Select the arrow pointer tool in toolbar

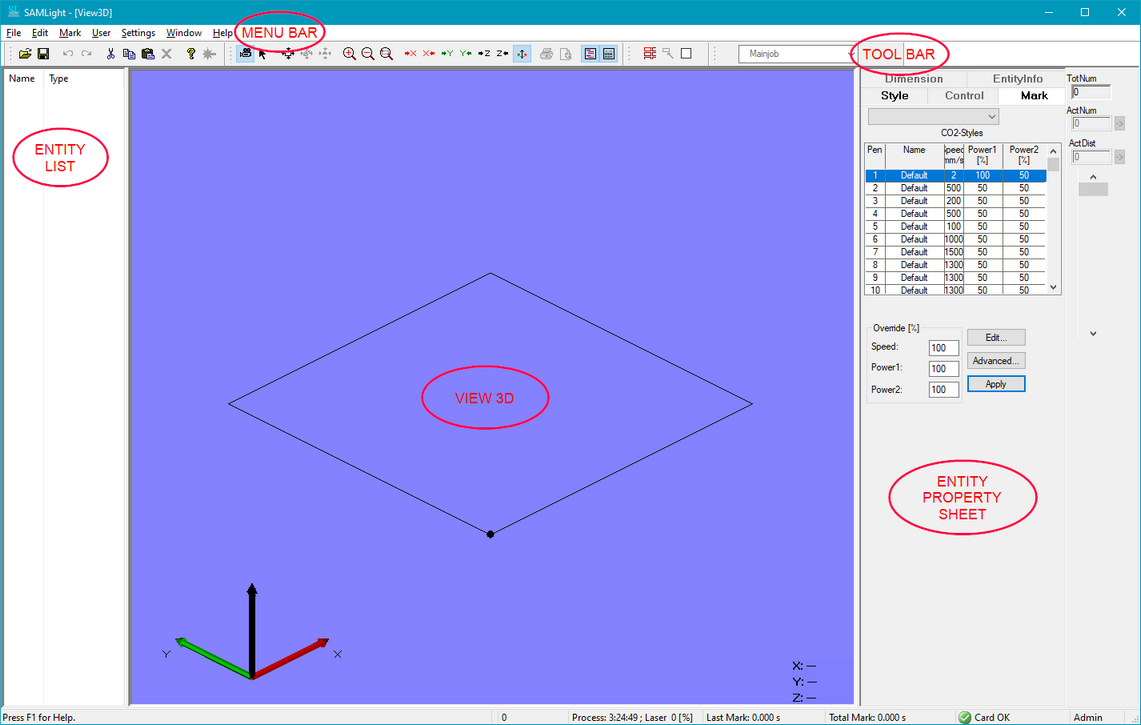pos(263,54)
